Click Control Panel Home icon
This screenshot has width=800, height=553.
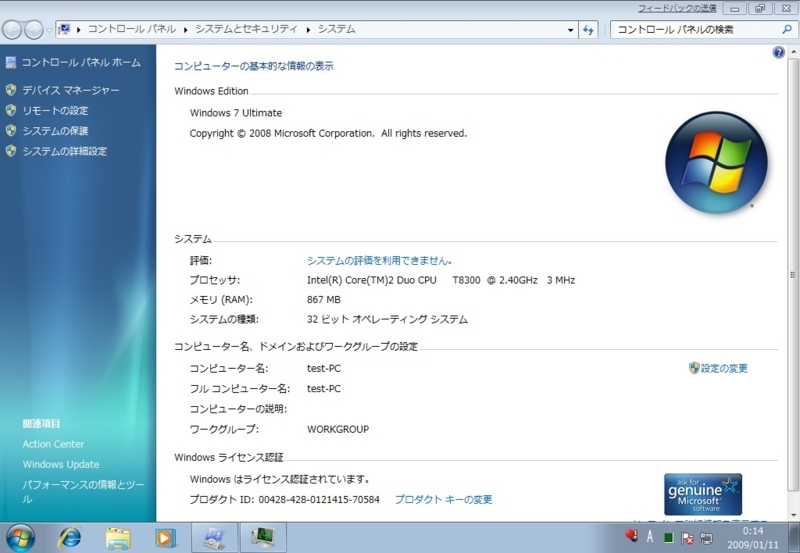point(11,62)
